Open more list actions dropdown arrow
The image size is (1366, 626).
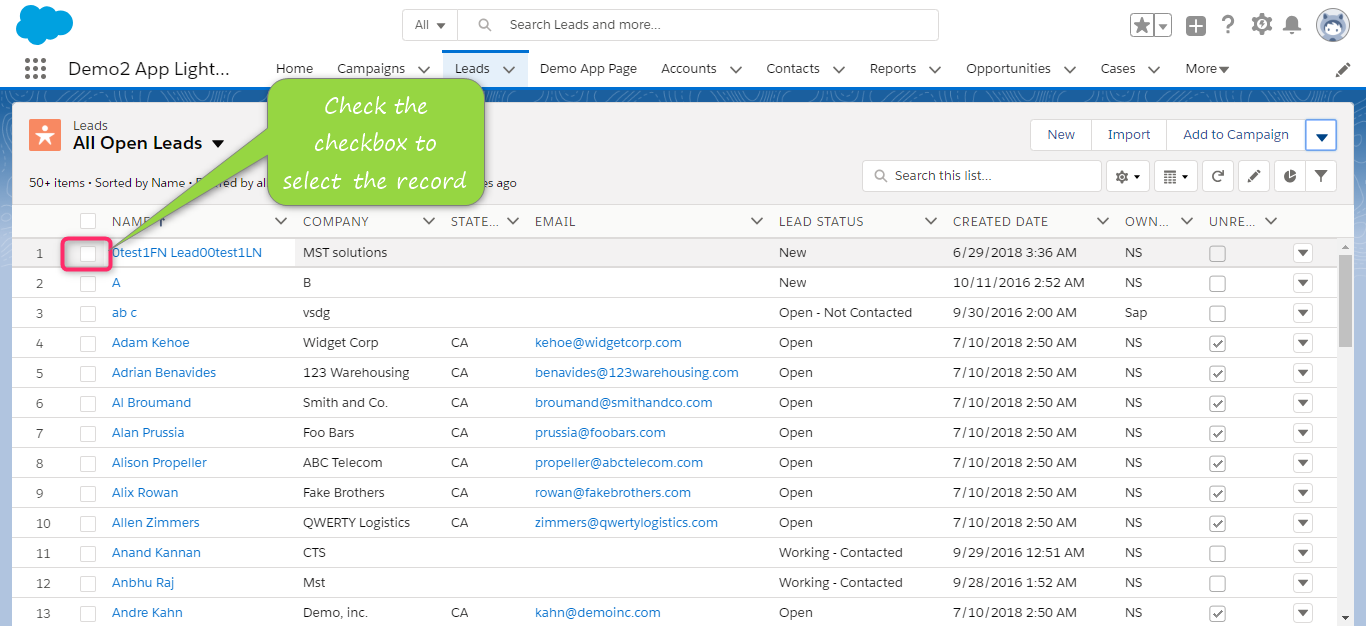coord(1321,135)
